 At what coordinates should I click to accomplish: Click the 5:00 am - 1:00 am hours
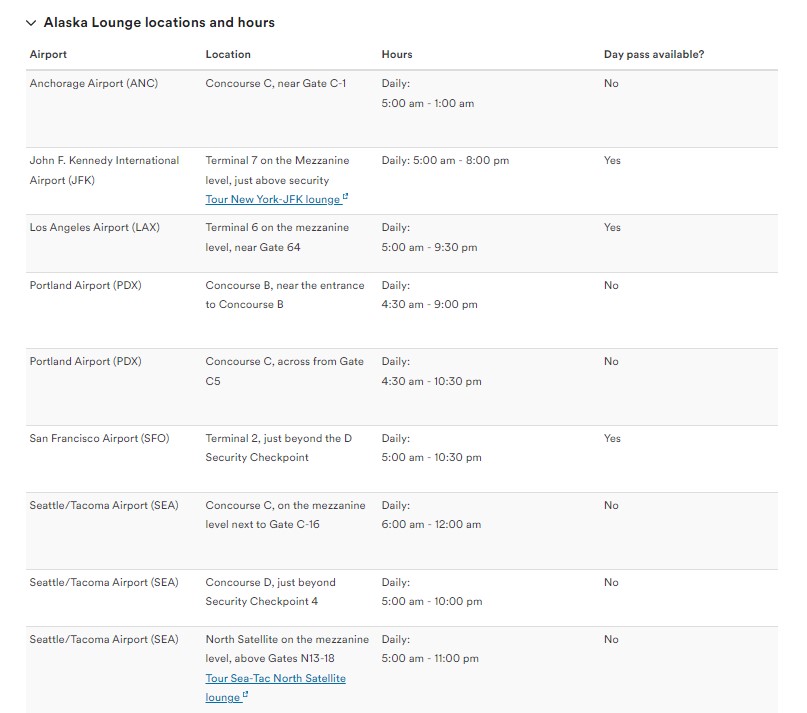428,103
